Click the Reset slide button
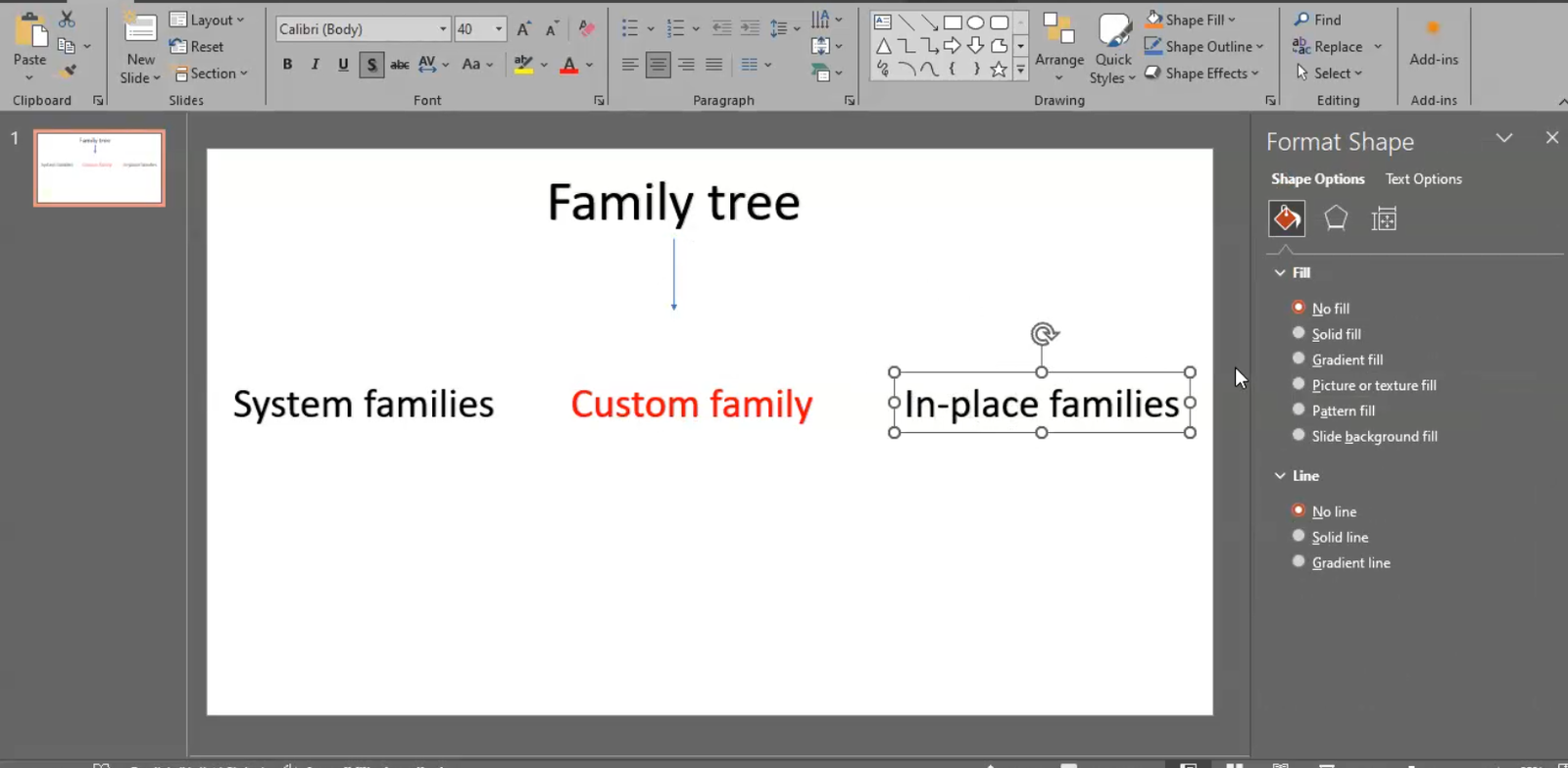This screenshot has width=1568, height=768. tap(196, 46)
